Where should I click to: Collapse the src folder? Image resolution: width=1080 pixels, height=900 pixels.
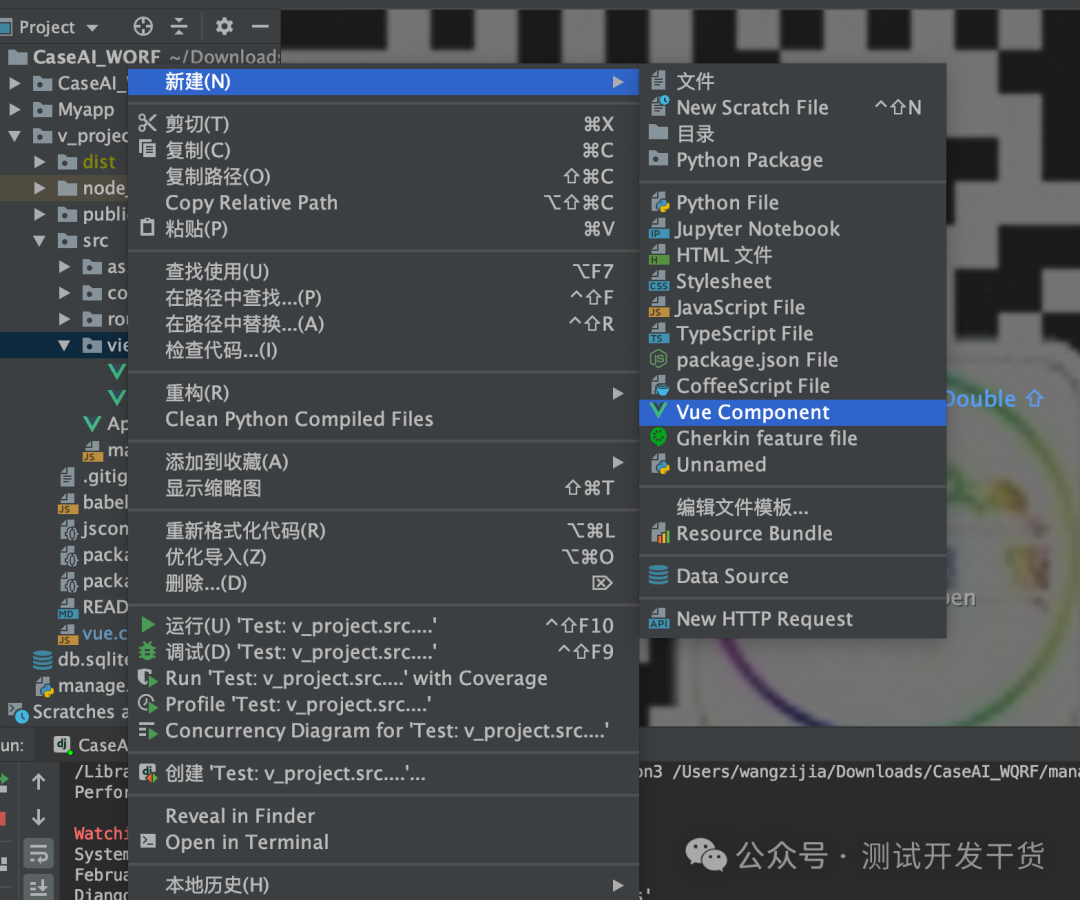[40, 240]
